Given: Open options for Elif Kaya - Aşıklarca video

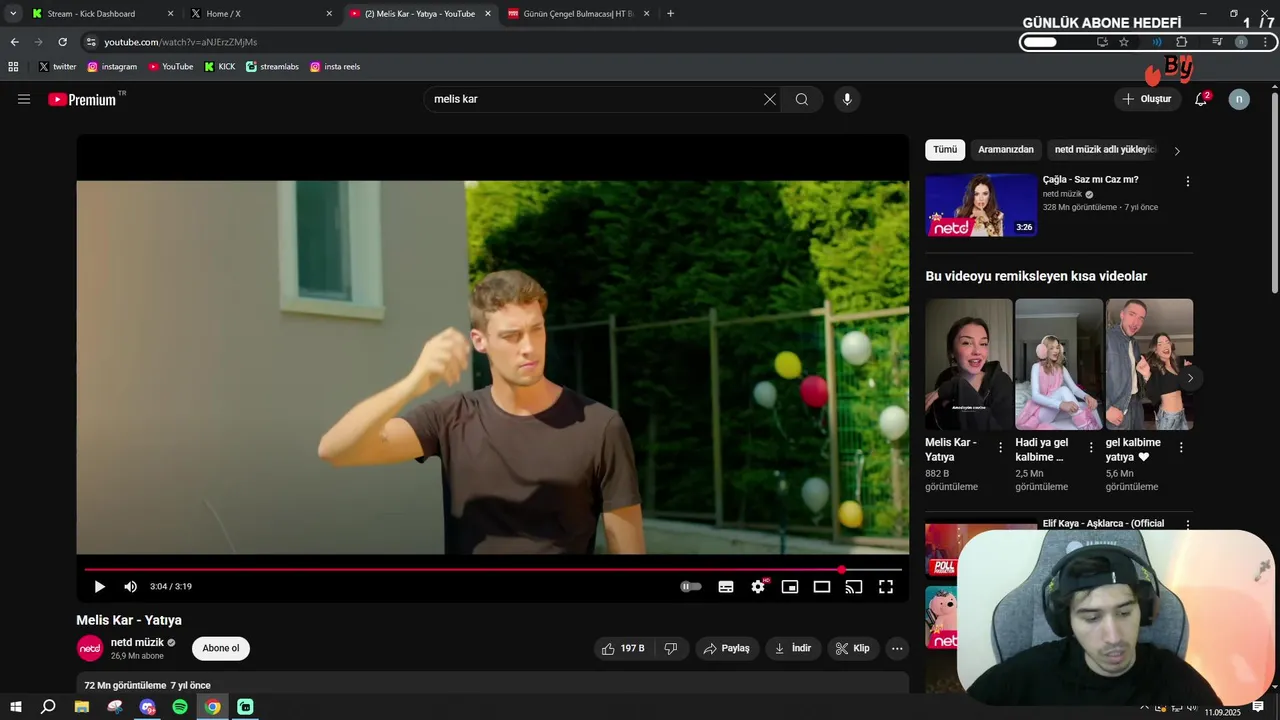Looking at the screenshot, I should [x=1188, y=524].
